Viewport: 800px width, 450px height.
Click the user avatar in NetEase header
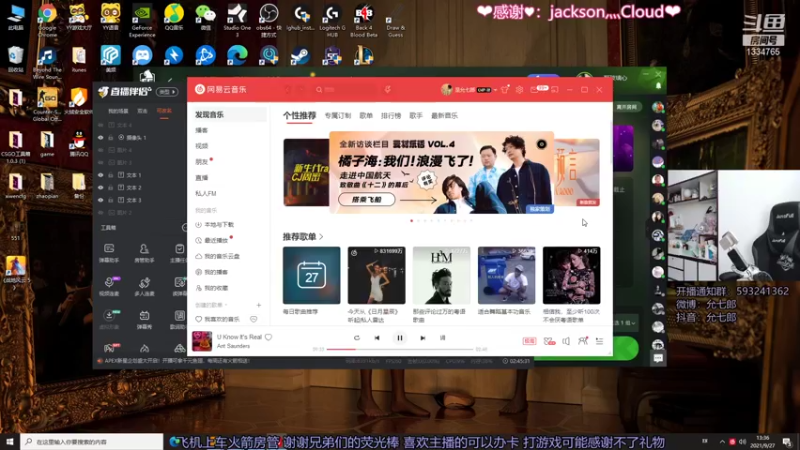[x=446, y=90]
